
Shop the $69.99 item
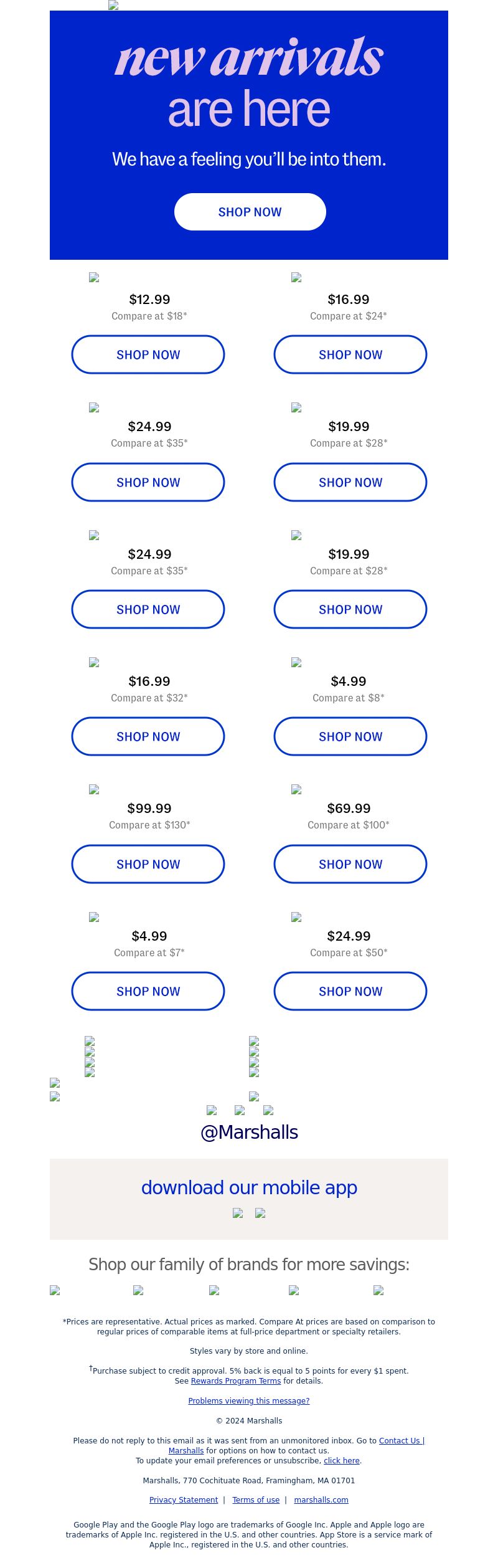pyautogui.click(x=350, y=864)
